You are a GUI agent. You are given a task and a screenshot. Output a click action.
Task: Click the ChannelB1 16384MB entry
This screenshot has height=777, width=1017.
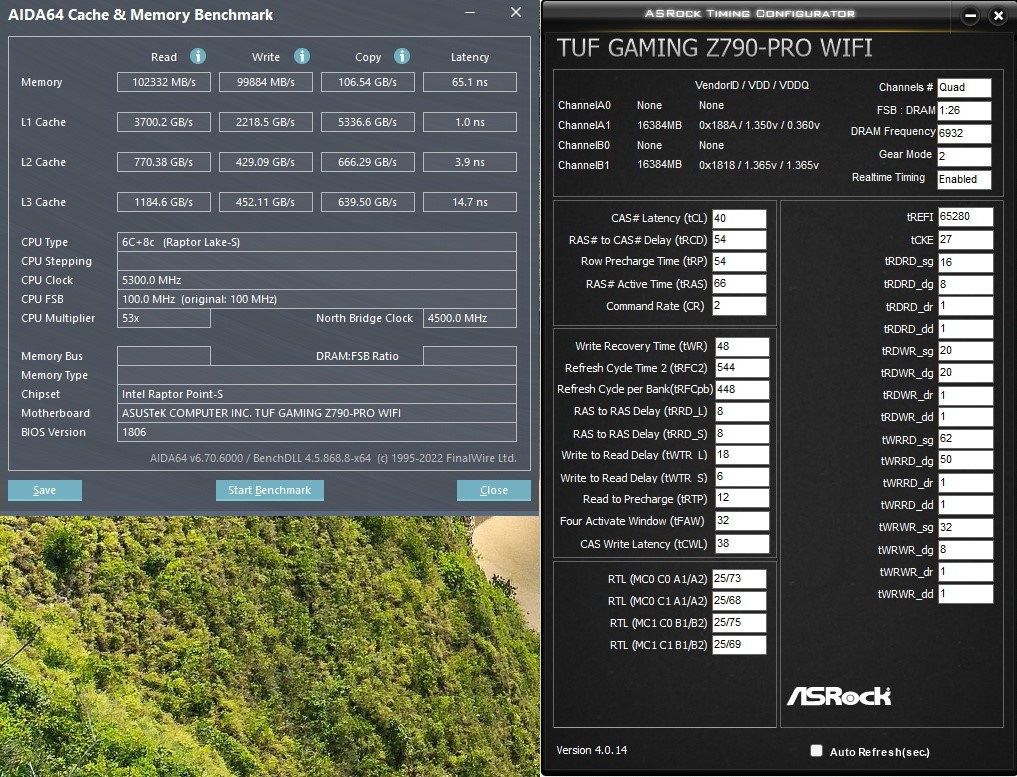point(659,165)
